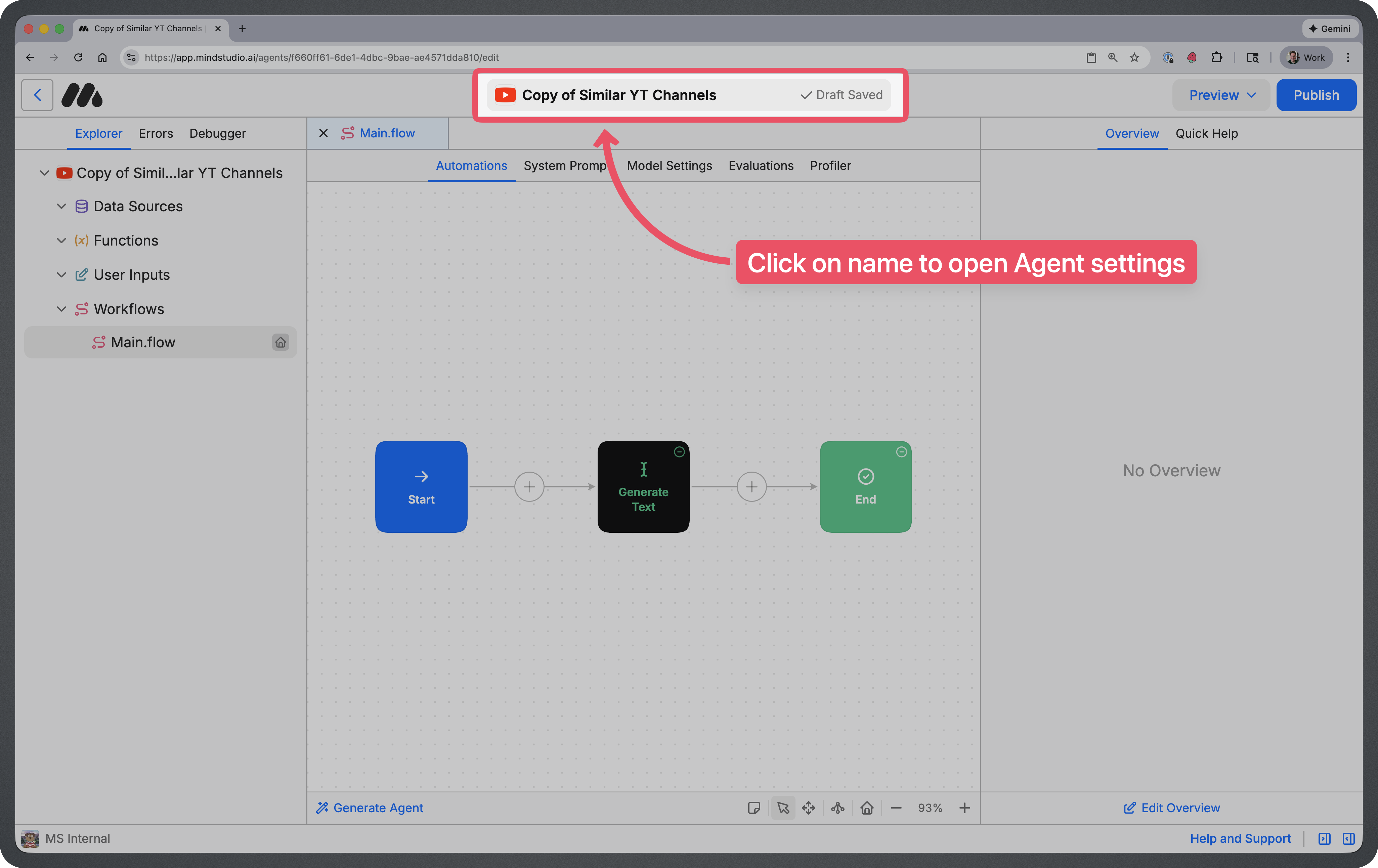The width and height of the screenshot is (1378, 868).
Task: Switch to the Model Settings tab
Action: (669, 165)
